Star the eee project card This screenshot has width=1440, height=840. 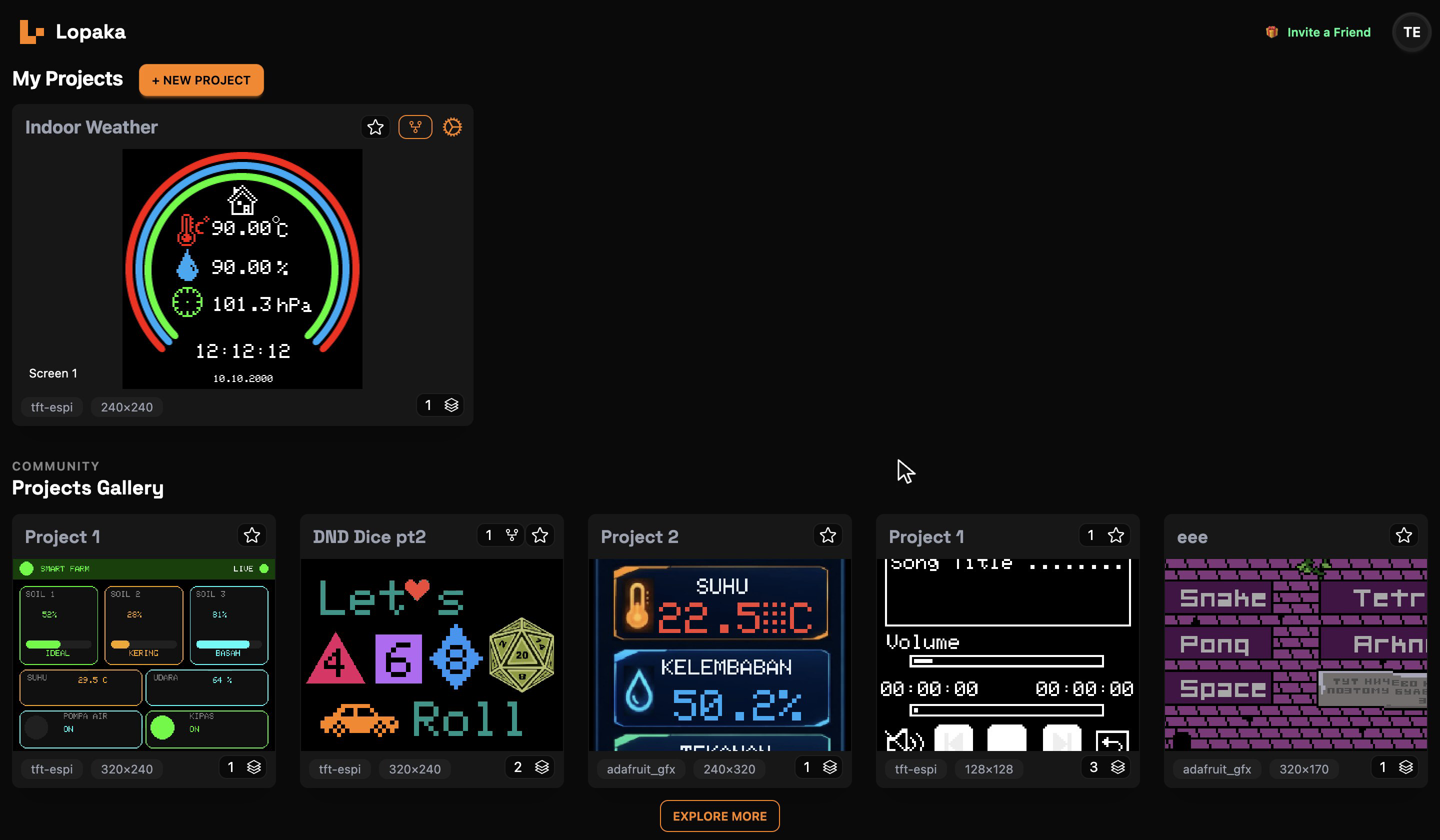tap(1404, 535)
